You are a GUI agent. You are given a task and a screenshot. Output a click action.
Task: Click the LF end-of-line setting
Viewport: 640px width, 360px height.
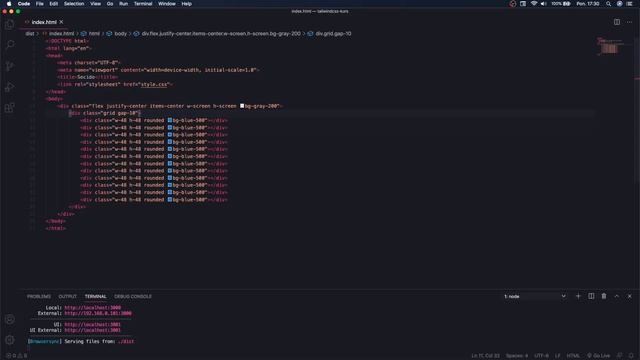558,356
